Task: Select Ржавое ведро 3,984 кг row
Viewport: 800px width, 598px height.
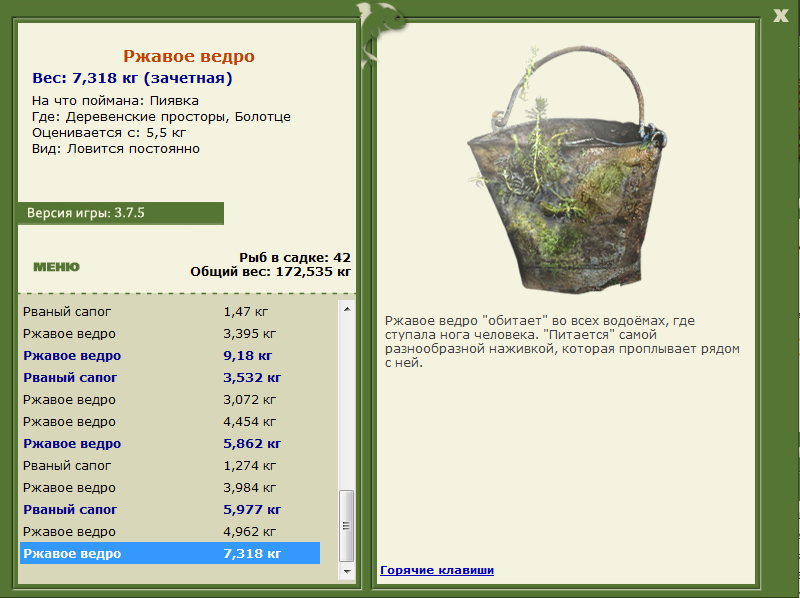Action: coord(170,487)
